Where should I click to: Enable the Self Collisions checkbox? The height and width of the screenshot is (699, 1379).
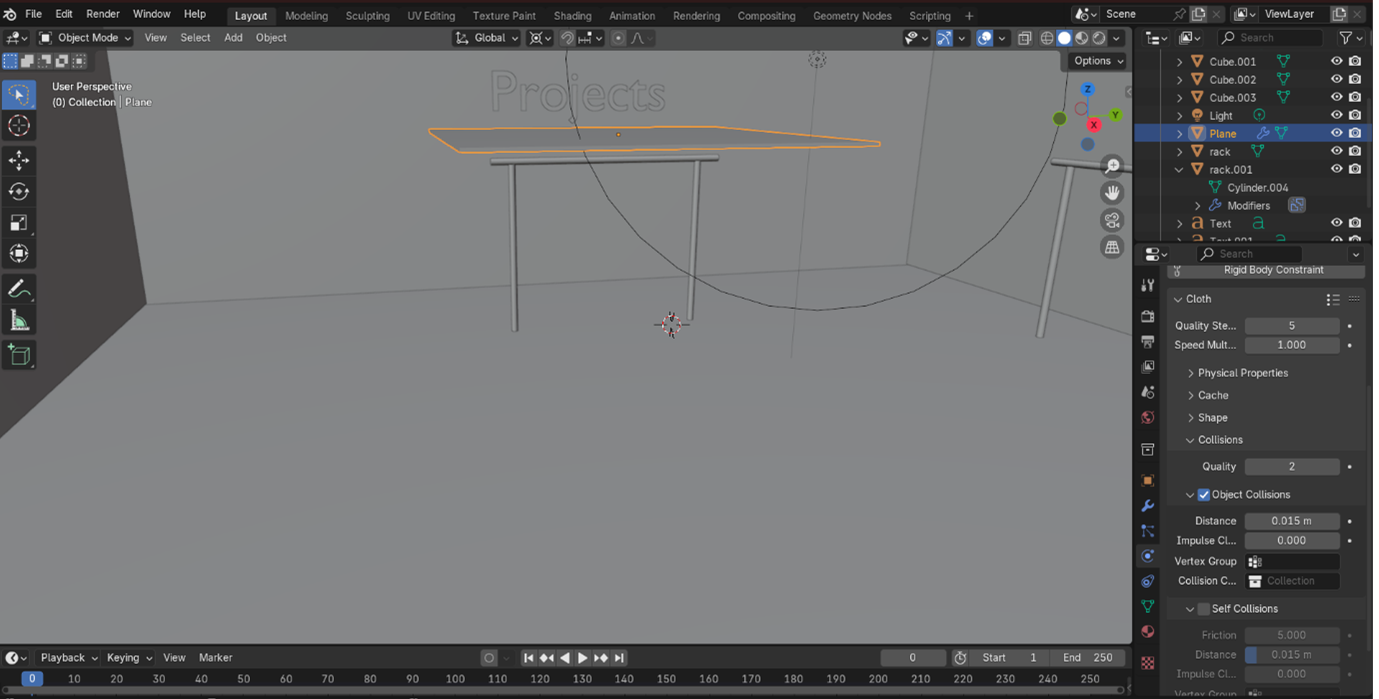point(1204,609)
